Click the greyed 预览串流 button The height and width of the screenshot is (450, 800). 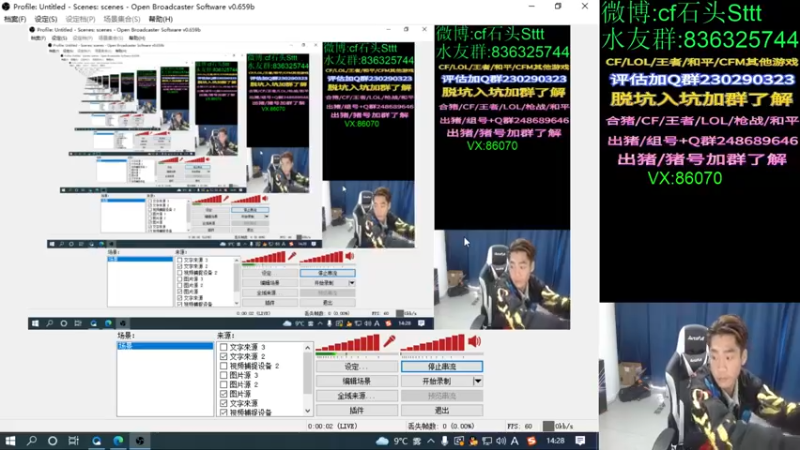442,395
